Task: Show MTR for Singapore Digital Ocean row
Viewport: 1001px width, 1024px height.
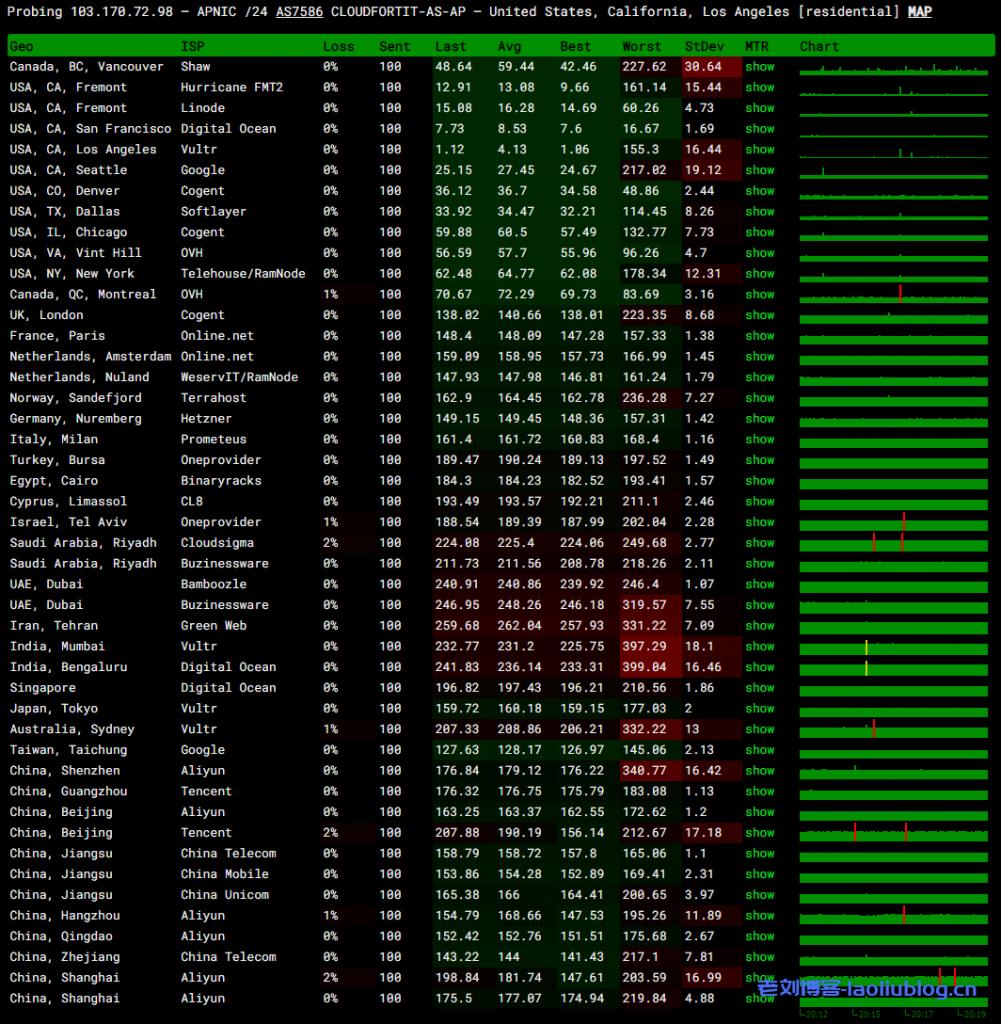Action: click(x=759, y=688)
